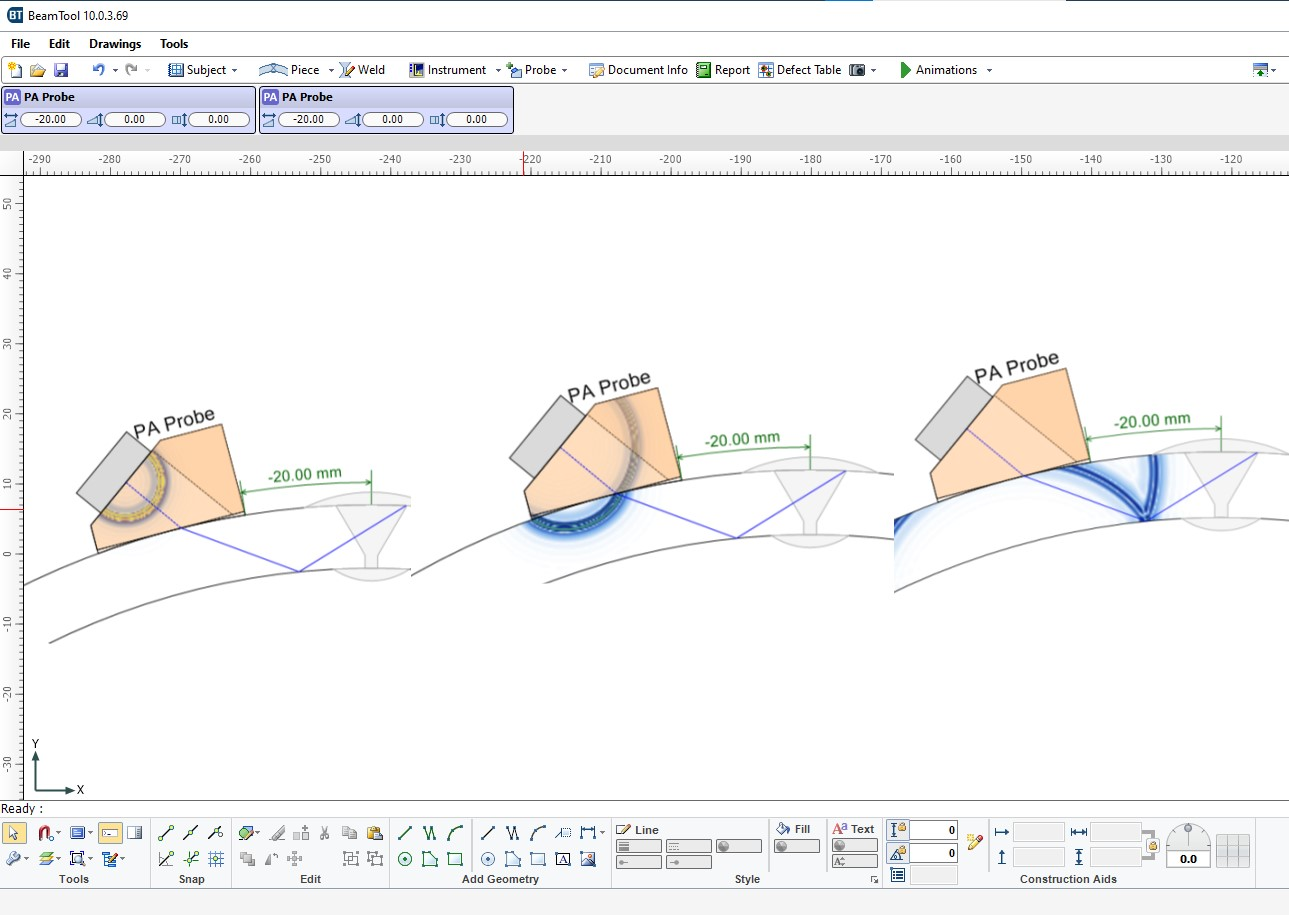
Task: Open the Drawings menu
Action: point(115,44)
